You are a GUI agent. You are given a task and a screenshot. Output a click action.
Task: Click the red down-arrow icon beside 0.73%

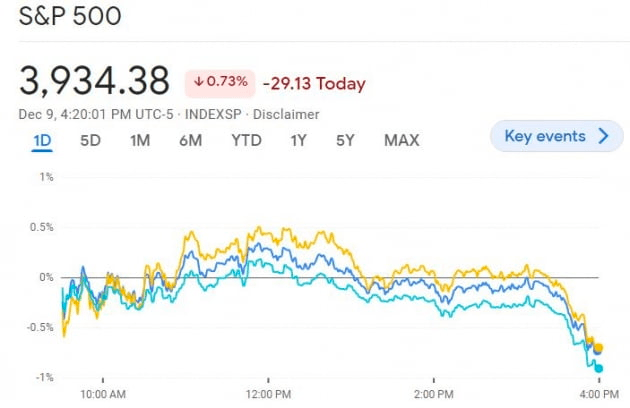(199, 84)
